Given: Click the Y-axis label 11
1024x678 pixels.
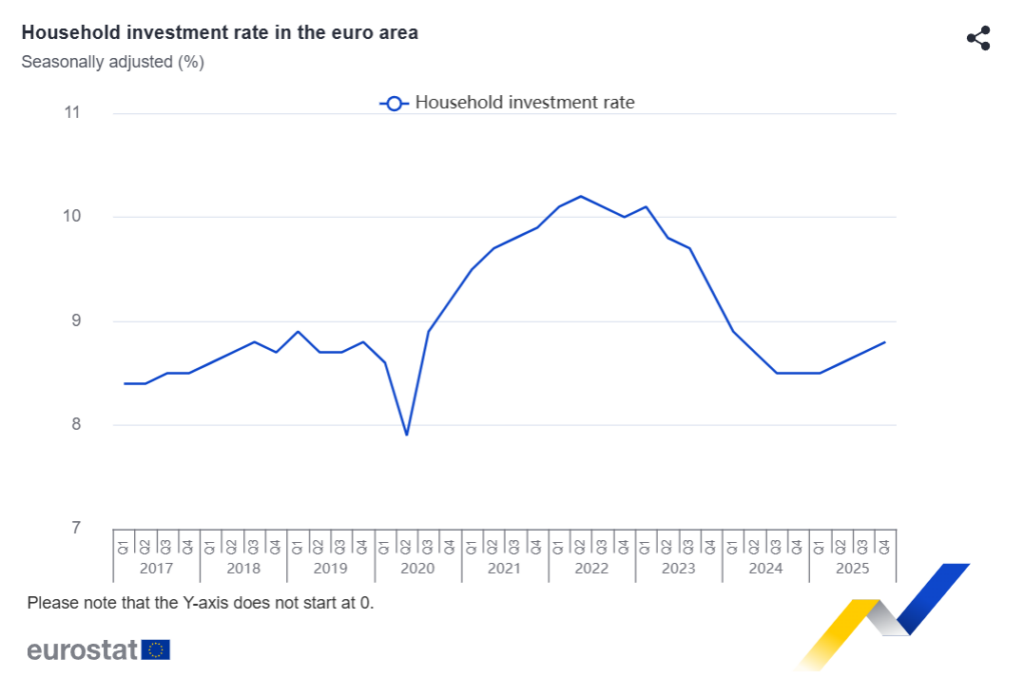Looking at the screenshot, I should pyautogui.click(x=71, y=113).
